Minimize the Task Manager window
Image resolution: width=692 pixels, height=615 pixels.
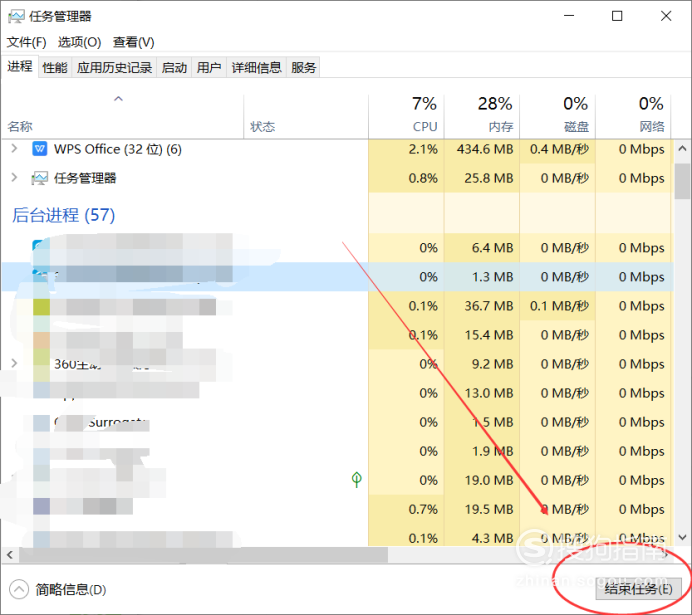click(x=569, y=16)
